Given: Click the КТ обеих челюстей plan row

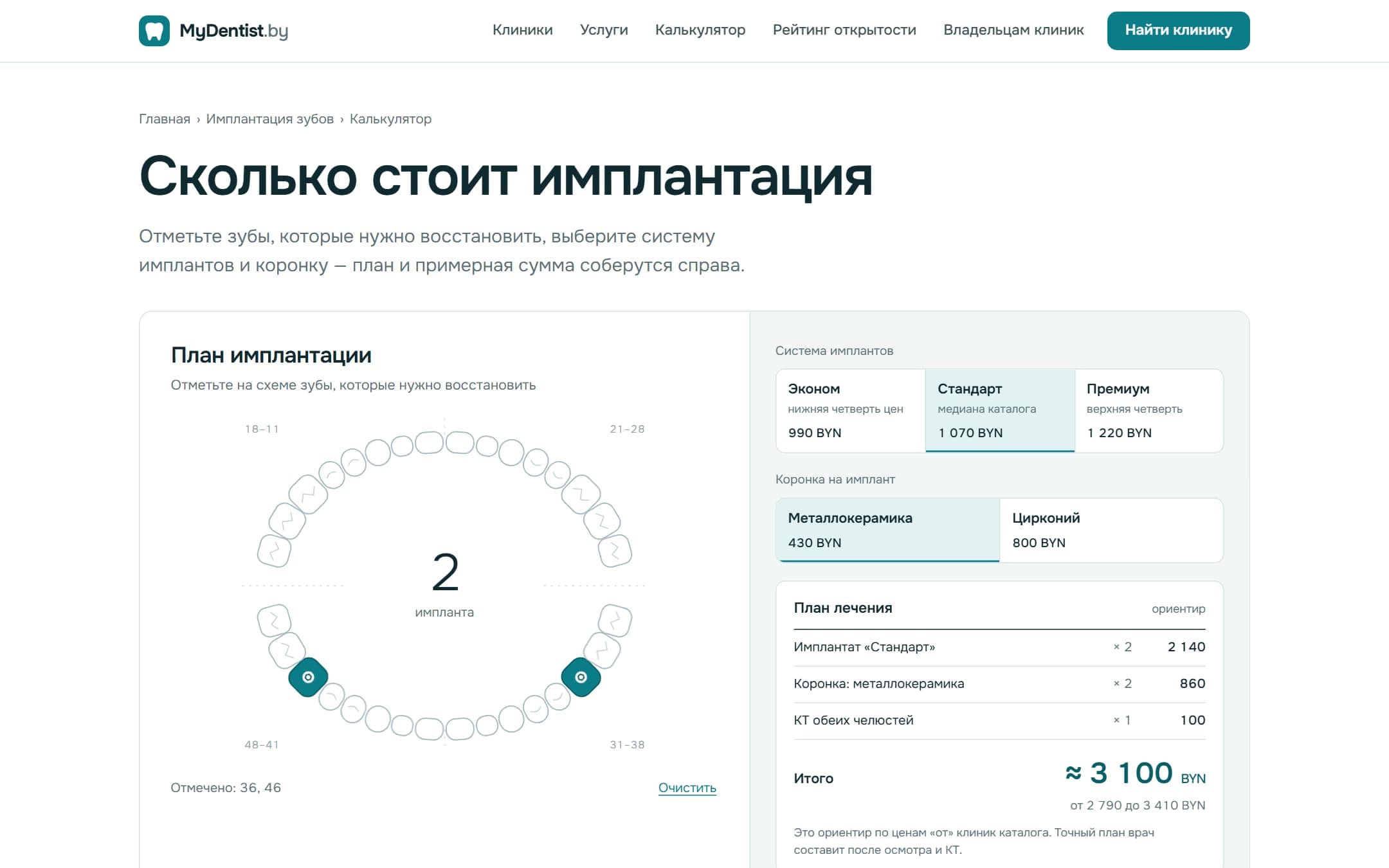Looking at the screenshot, I should click(x=999, y=720).
